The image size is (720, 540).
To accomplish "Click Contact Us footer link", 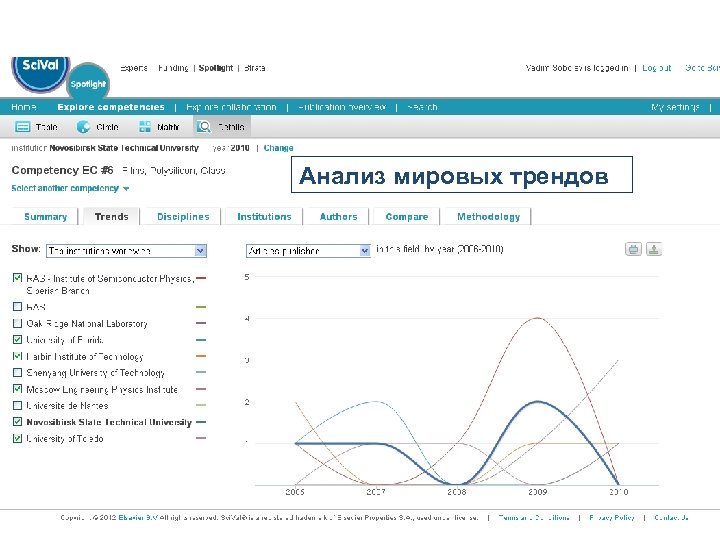I will pos(671,518).
